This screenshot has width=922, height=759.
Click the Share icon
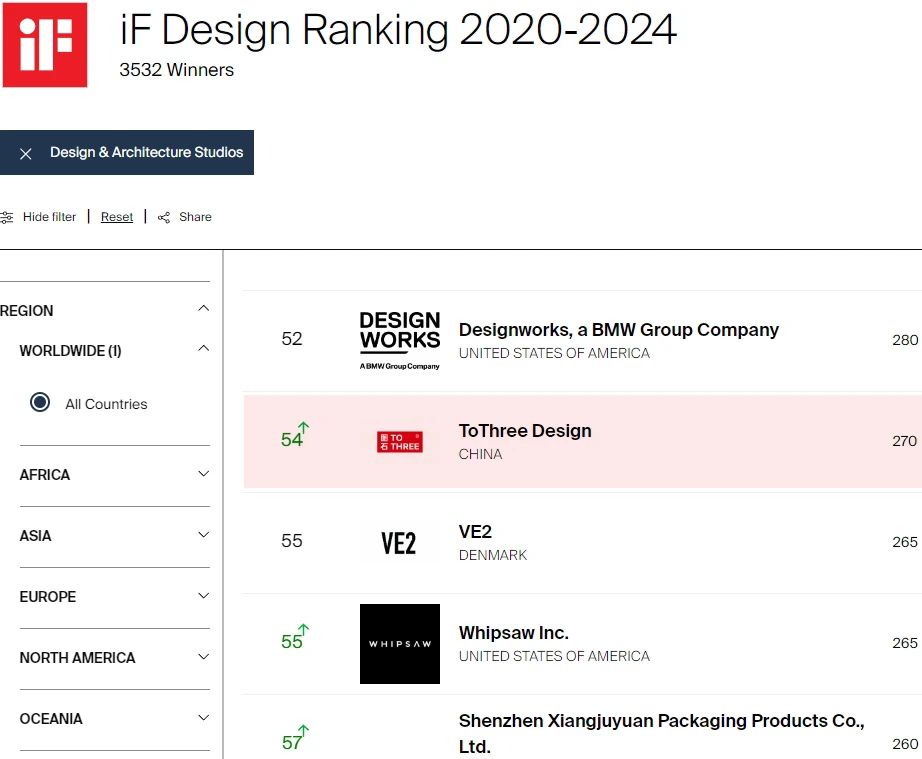point(164,217)
